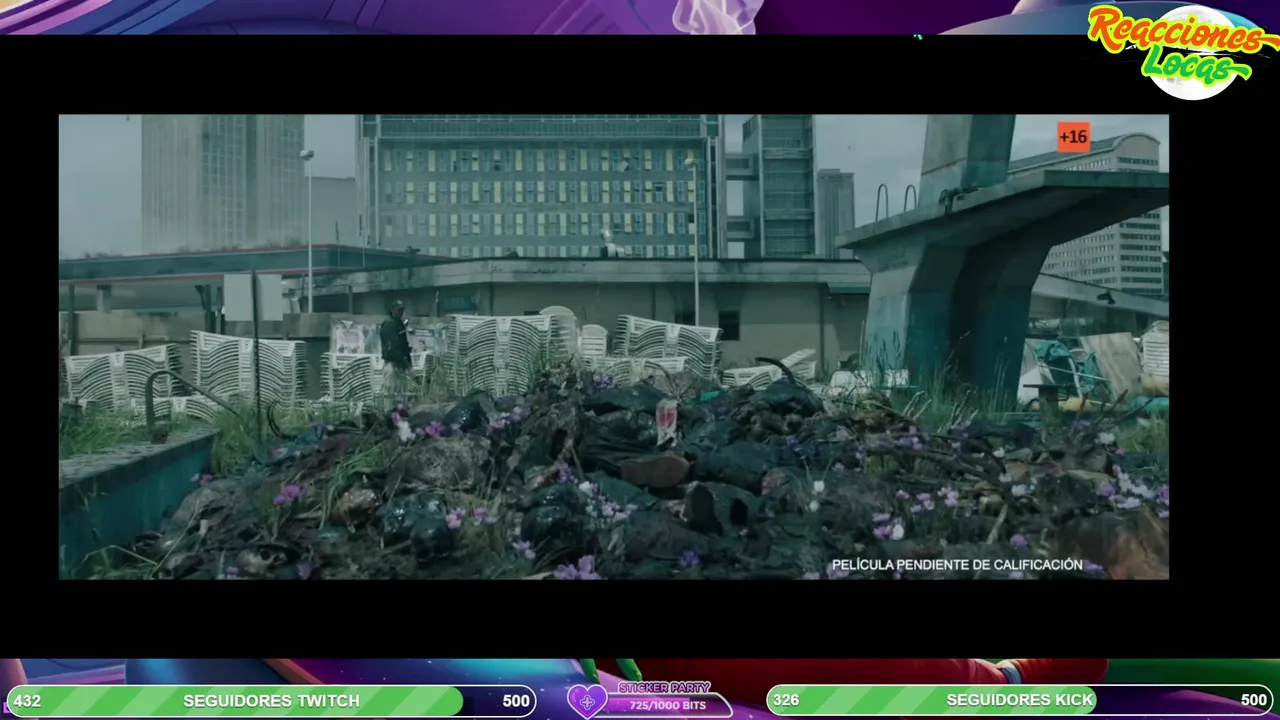
Task: Click the "STICKER PARTY" title text
Action: pyautogui.click(x=664, y=688)
